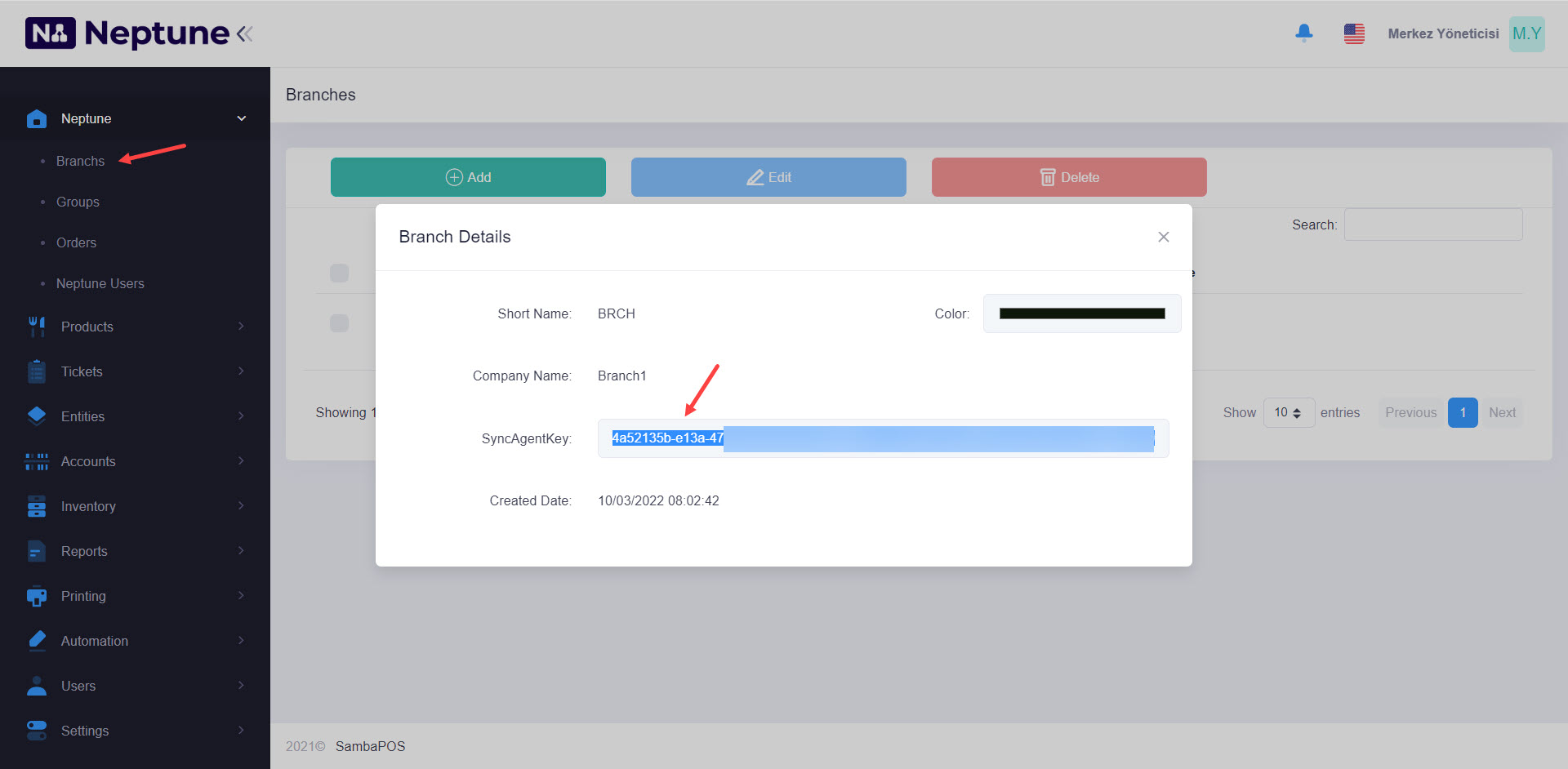This screenshot has width=1568, height=769.
Task: Click the Entities diamond icon
Action: click(37, 416)
